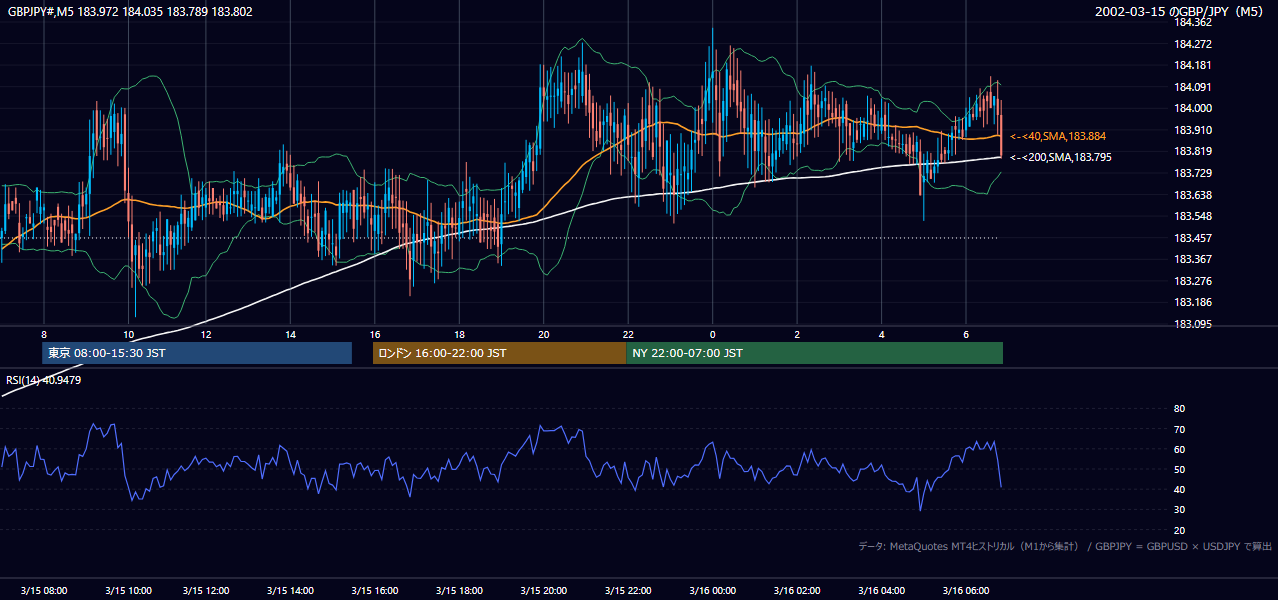The image size is (1278, 600).
Task: Click the 3/15 22:00 date axis label
Action: (x=627, y=591)
